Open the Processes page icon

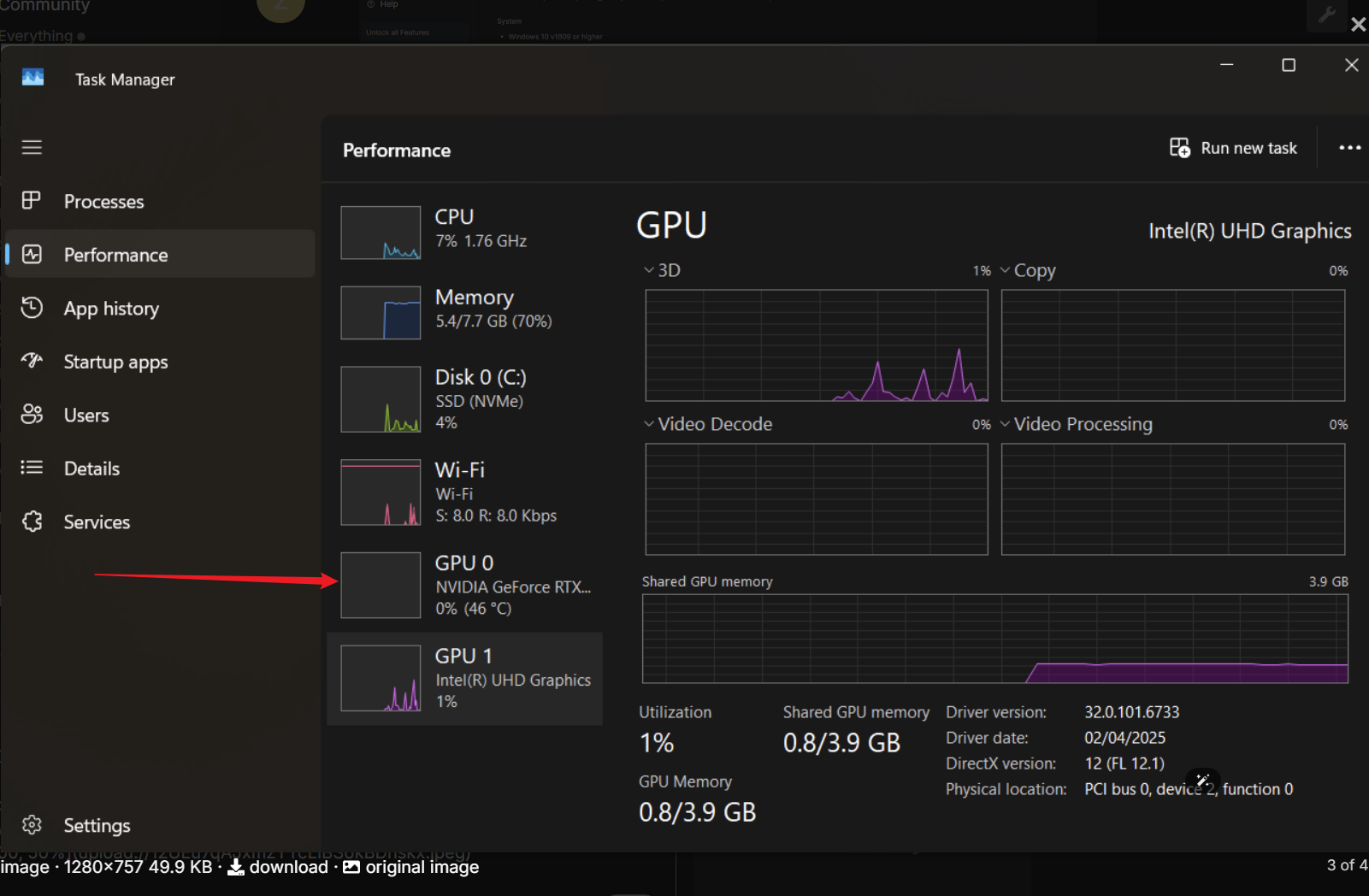[x=32, y=201]
